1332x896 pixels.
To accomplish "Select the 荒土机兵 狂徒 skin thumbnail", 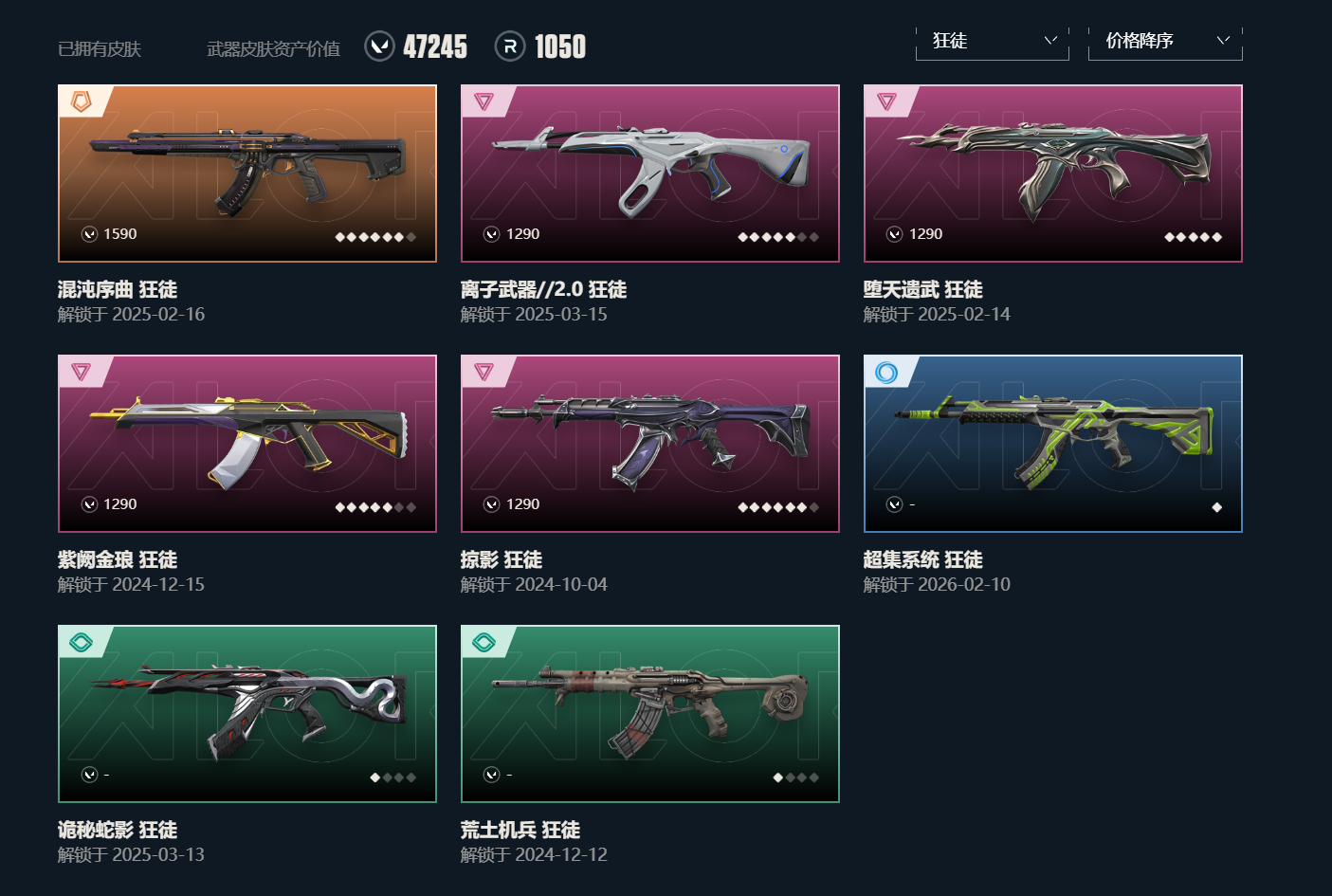I will tap(650, 714).
